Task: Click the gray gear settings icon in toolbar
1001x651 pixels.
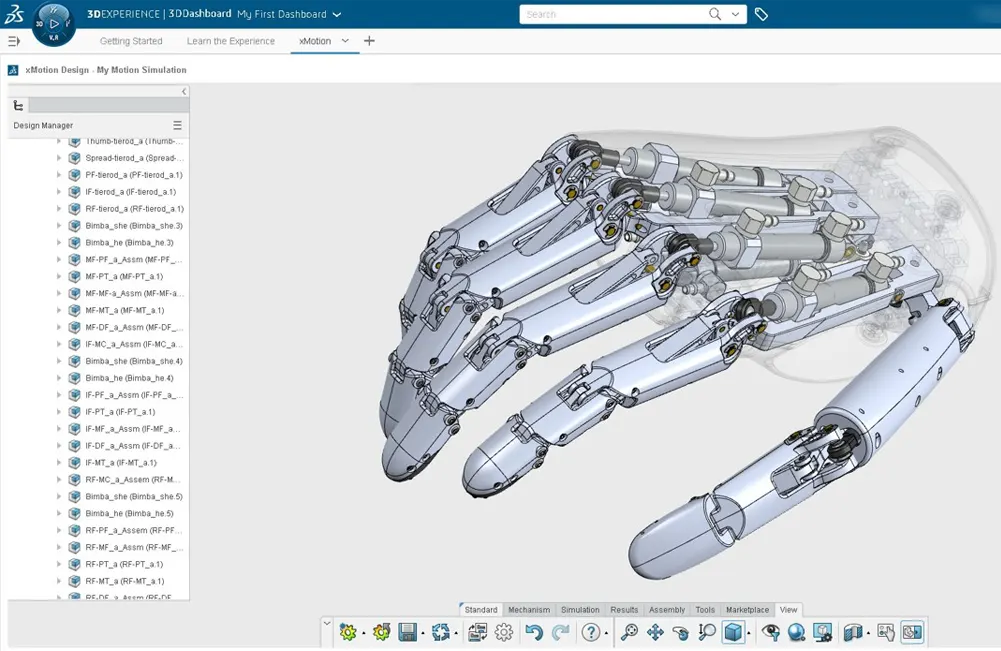Action: point(504,632)
